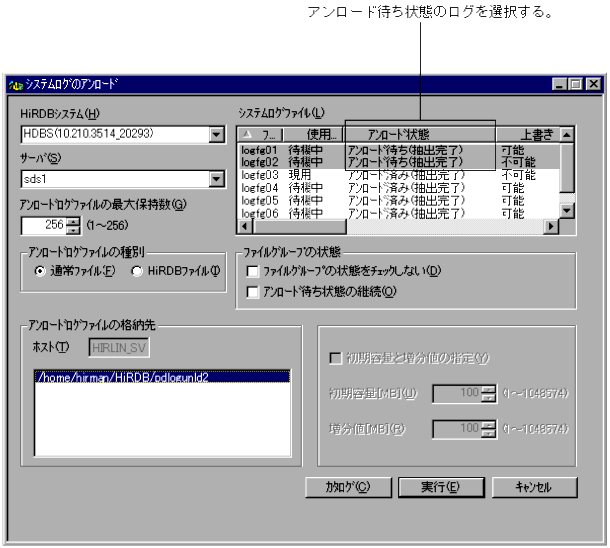Viewport: 610px width, 548px height.
Task: Click the list scroll left arrow
Action: 245,226
